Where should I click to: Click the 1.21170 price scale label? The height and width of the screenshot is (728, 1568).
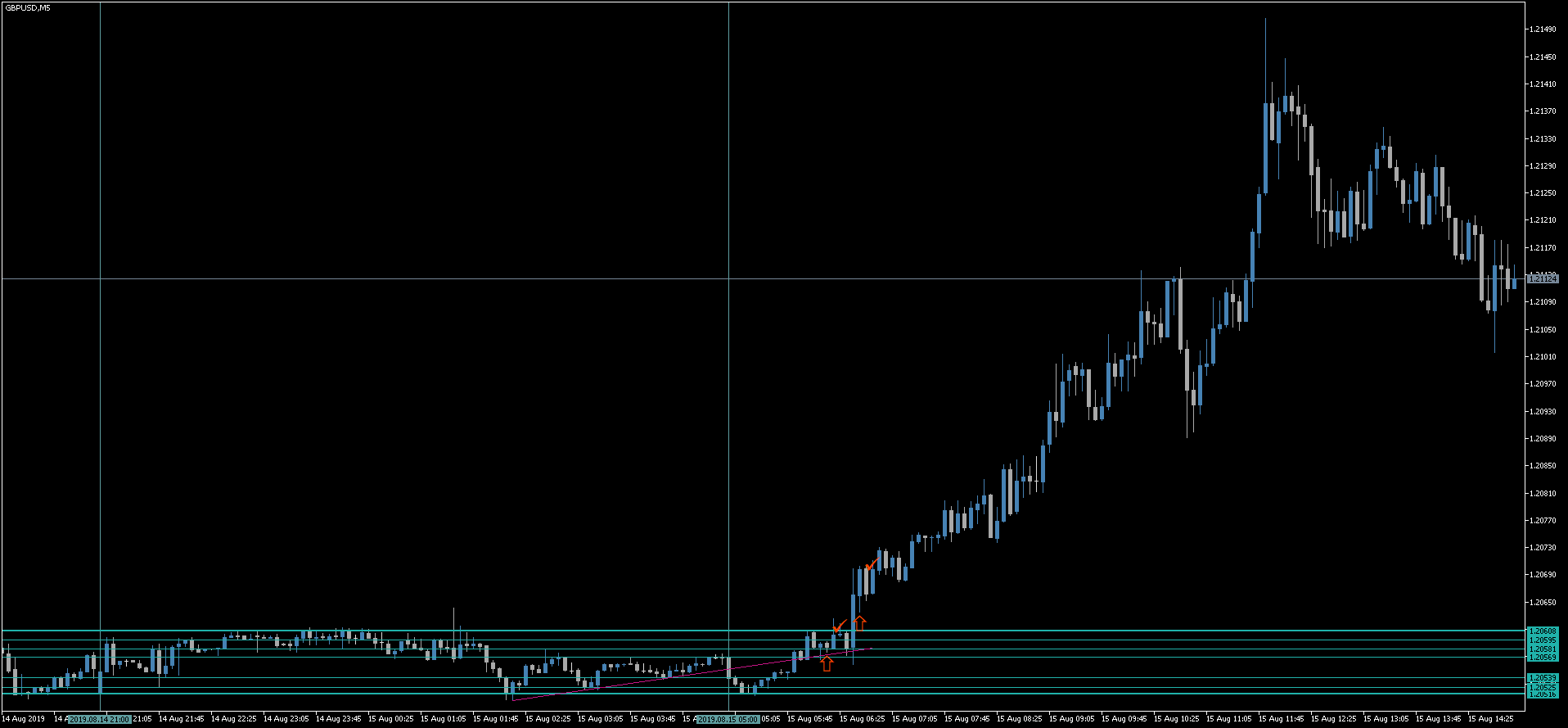(1542, 248)
